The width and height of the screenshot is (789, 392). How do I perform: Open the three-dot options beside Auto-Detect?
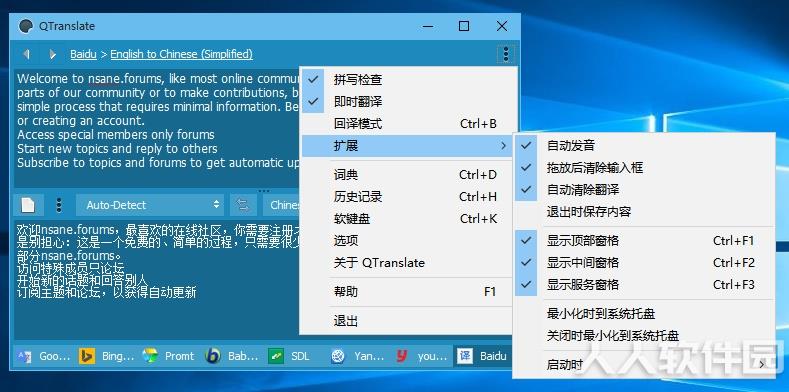click(x=59, y=205)
